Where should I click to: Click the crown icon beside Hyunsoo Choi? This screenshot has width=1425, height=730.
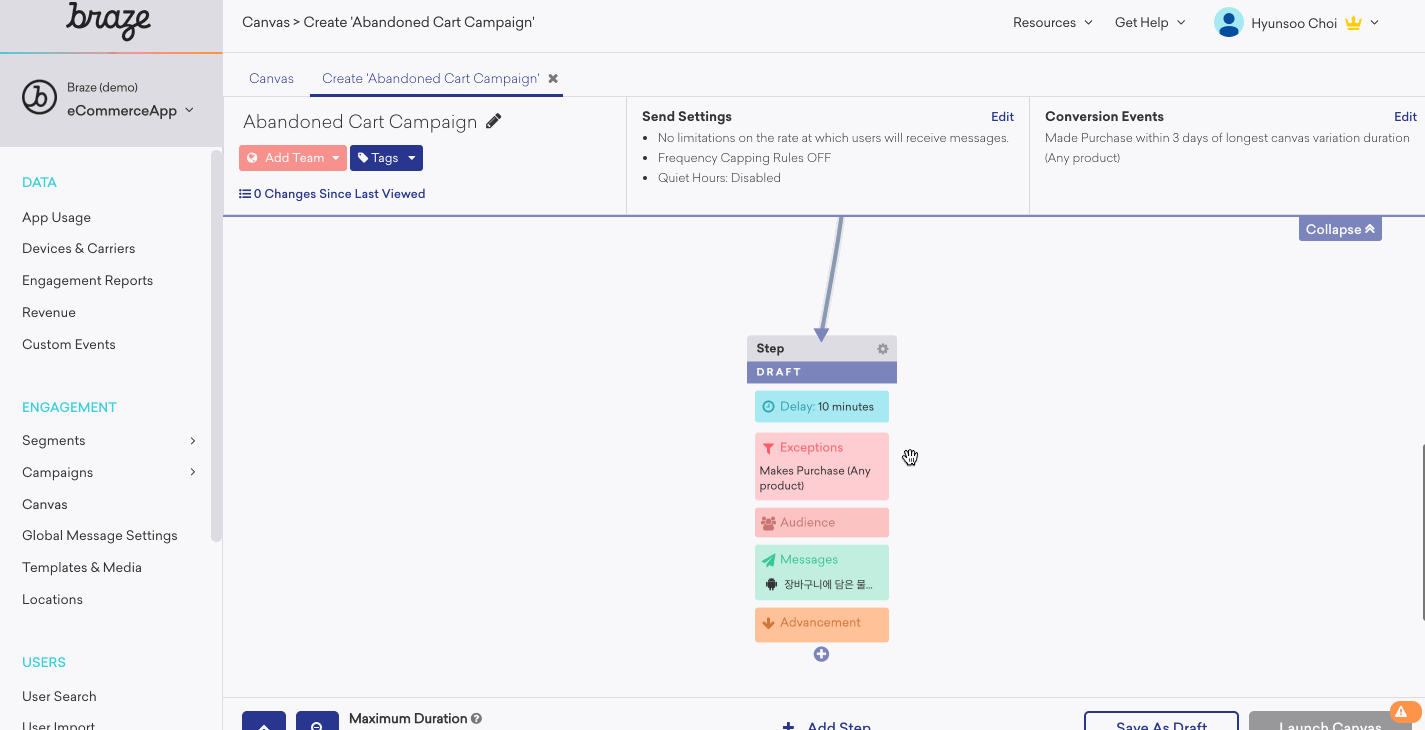click(1353, 23)
